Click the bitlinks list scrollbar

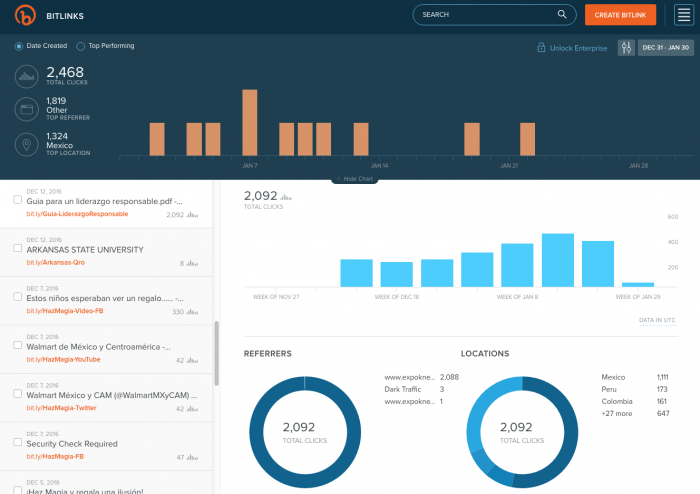click(217, 353)
